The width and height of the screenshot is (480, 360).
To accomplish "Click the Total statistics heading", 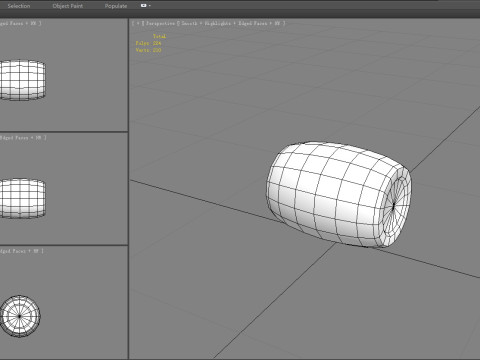I will (159, 36).
